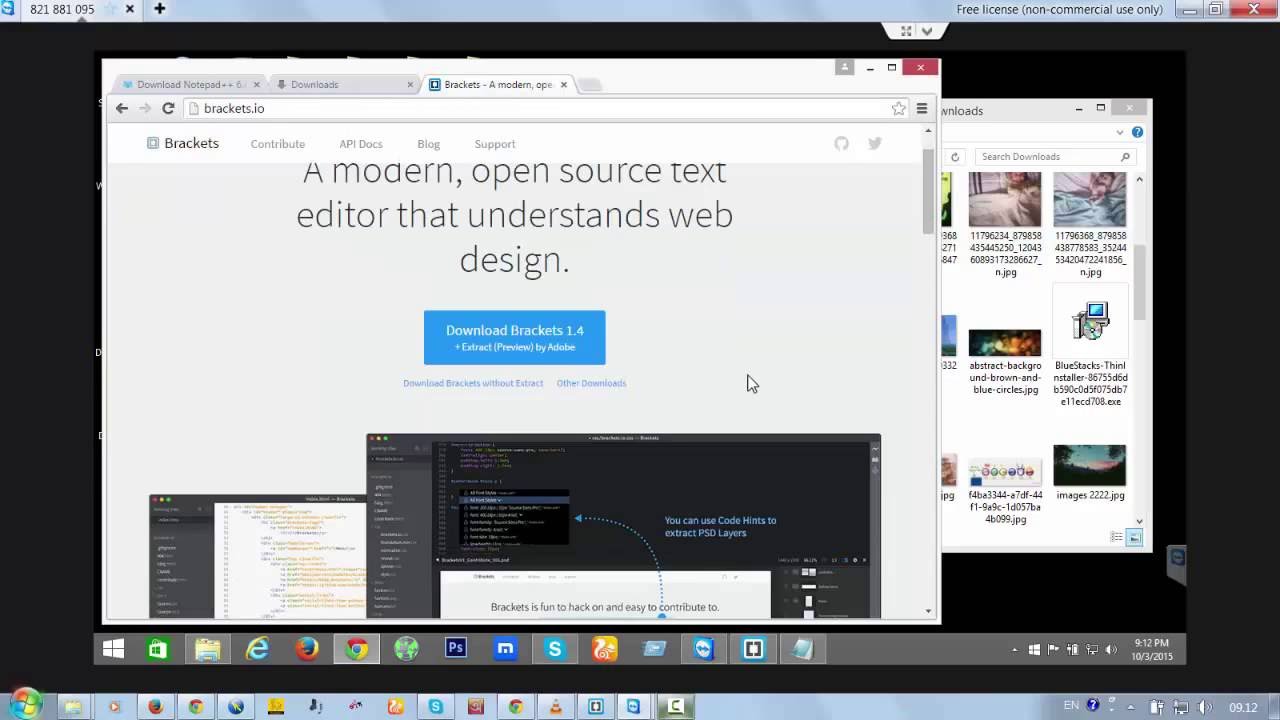Select the f4ba3344-a7df jpg file

coord(1005,490)
